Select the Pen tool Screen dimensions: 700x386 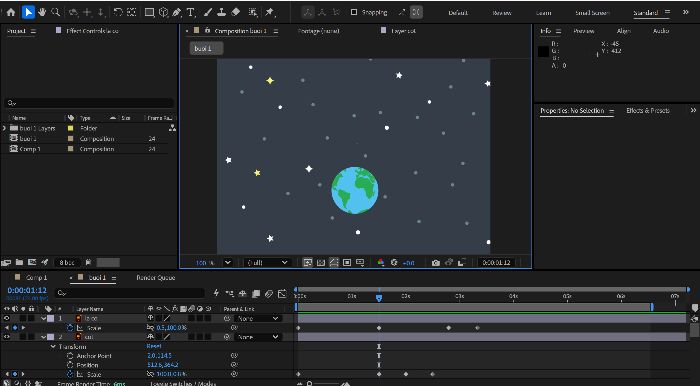[177, 12]
